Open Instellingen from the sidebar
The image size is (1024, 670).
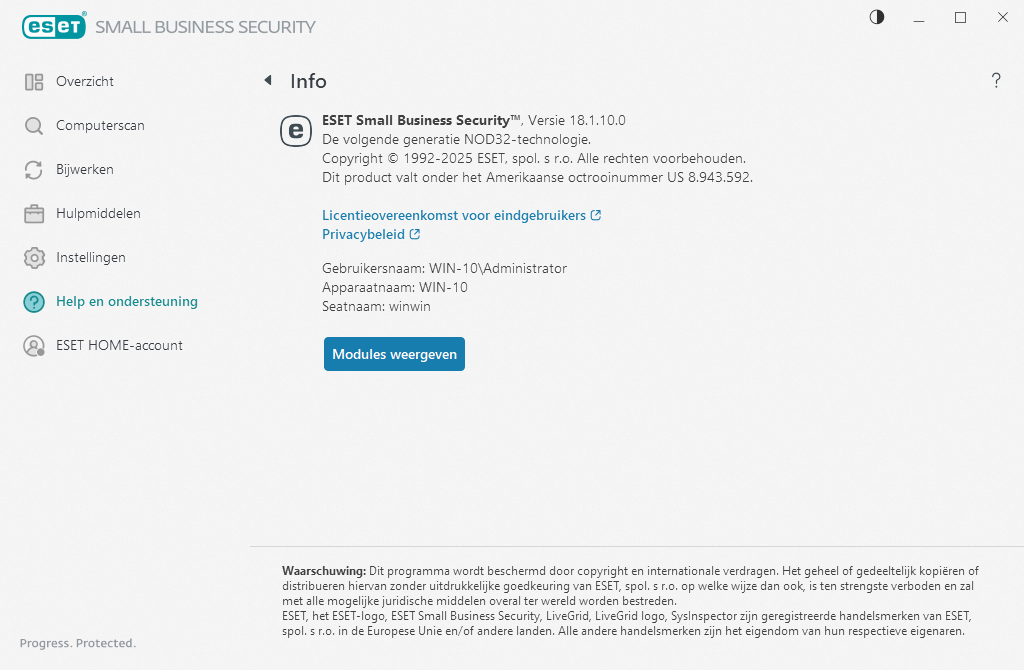coord(91,258)
